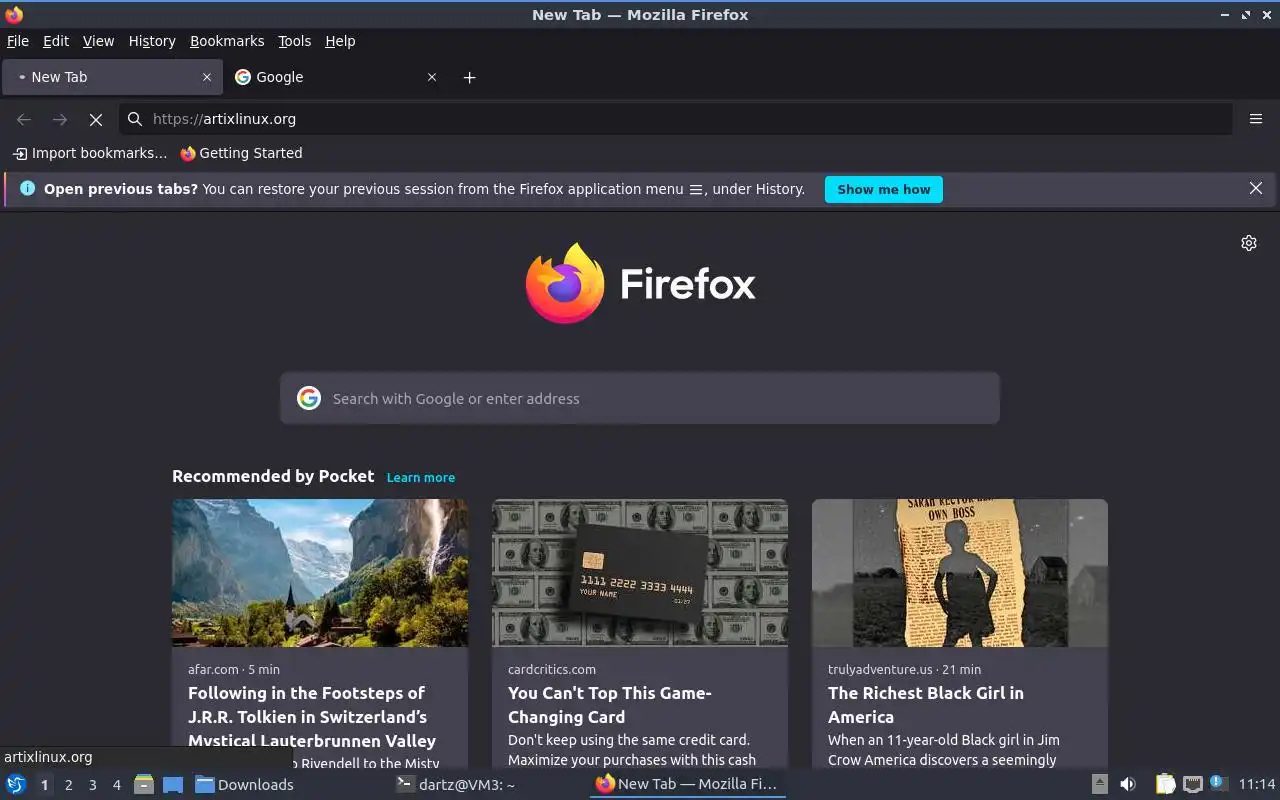Open a new tab with plus button
The height and width of the screenshot is (800, 1280).
470,77
